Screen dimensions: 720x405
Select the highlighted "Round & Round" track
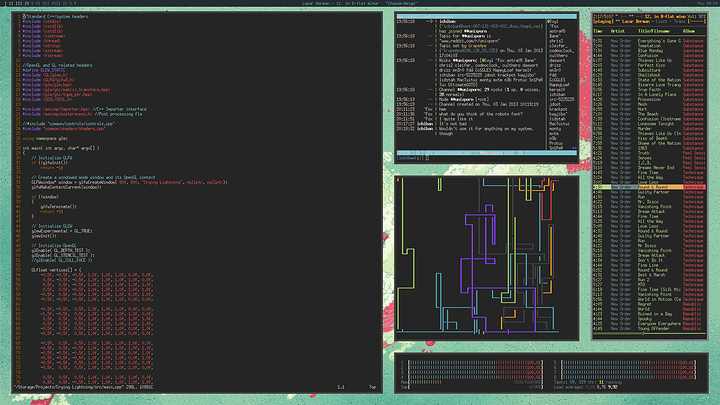pos(653,186)
